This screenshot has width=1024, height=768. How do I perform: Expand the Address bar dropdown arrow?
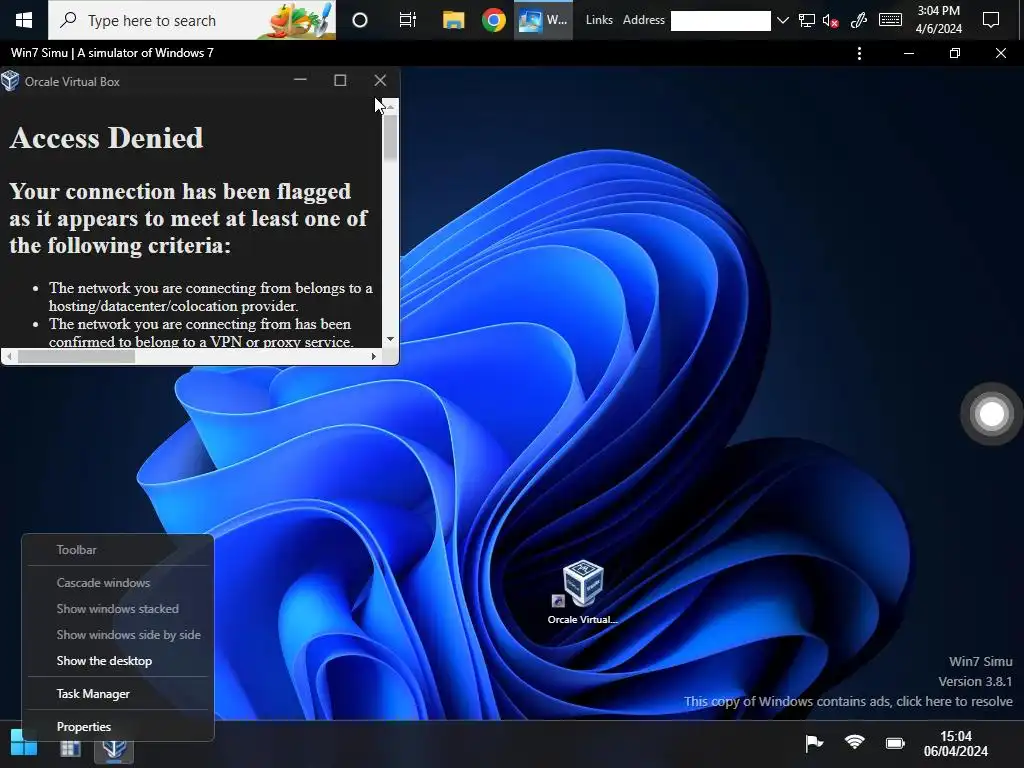(782, 21)
